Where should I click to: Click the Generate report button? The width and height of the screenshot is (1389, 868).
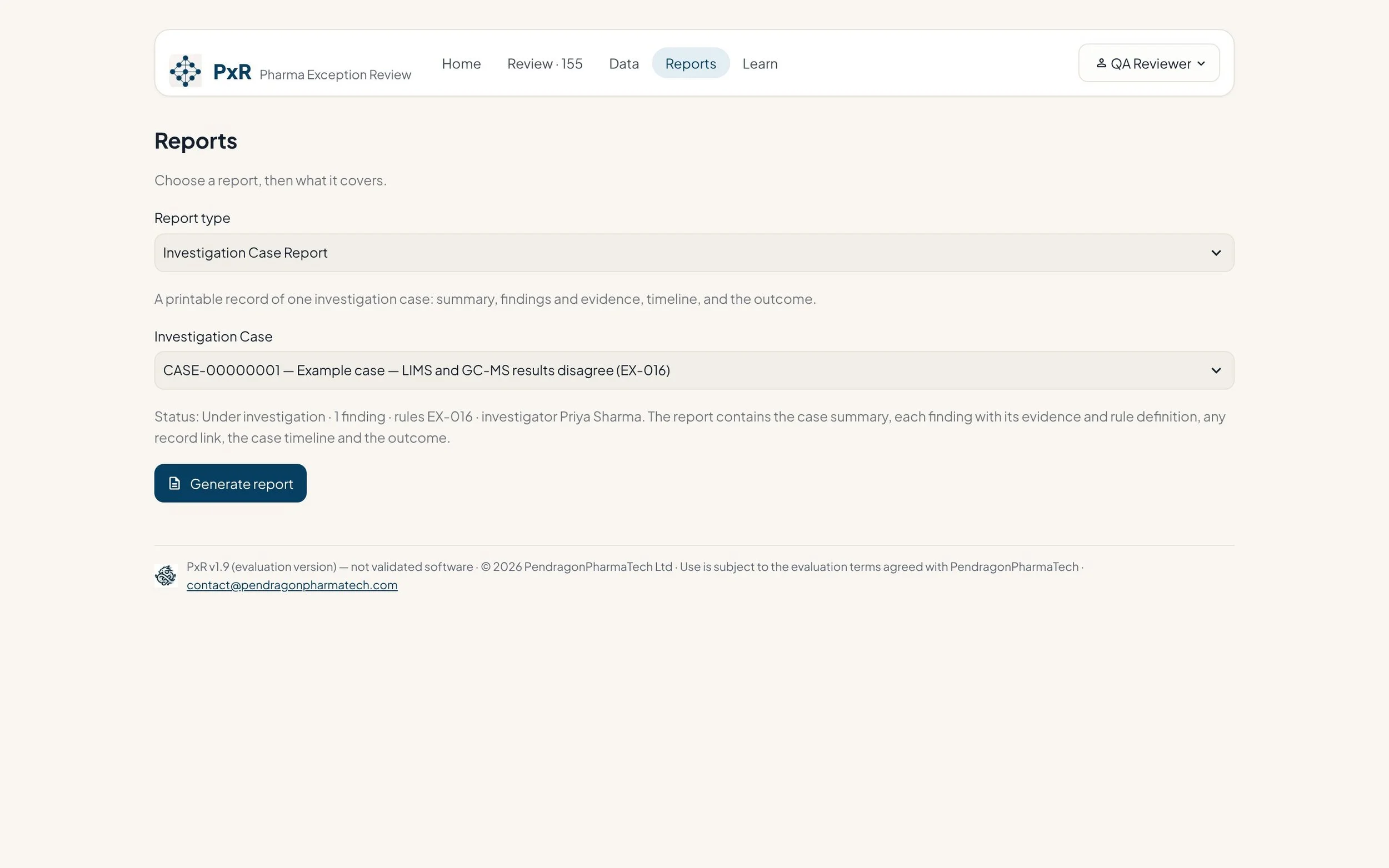[230, 483]
